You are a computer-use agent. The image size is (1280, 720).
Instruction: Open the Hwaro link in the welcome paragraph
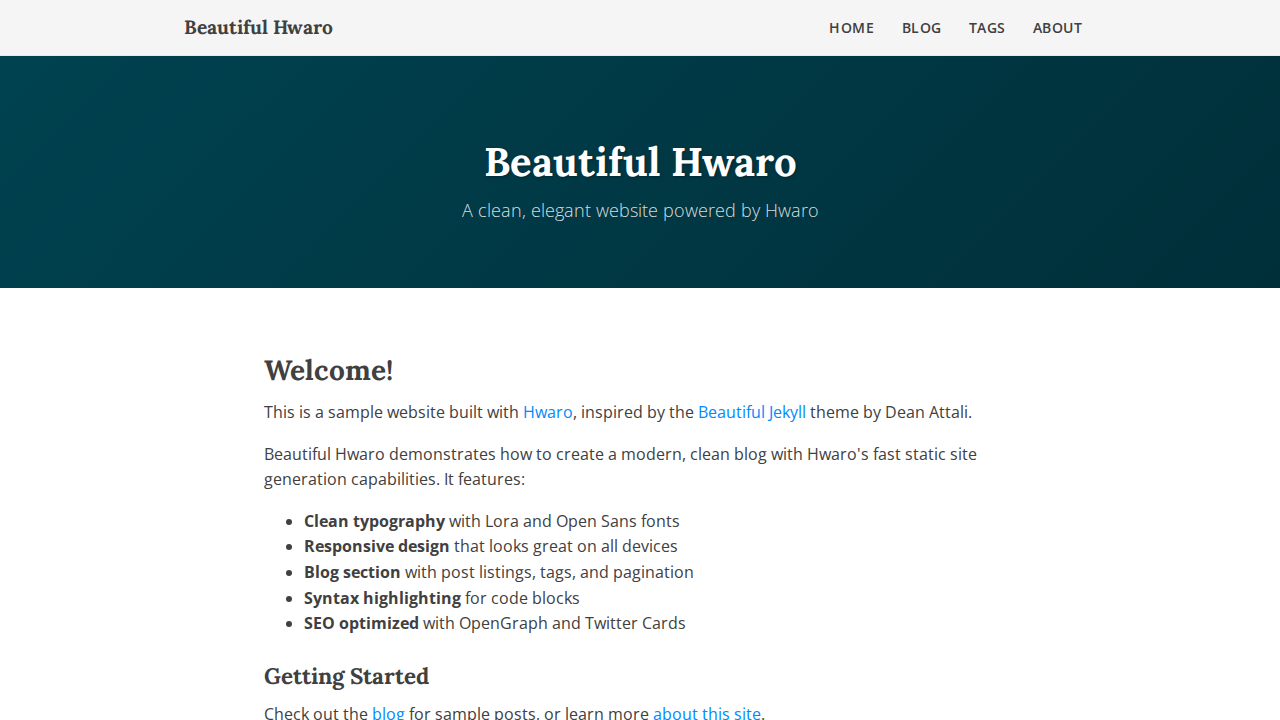coord(547,412)
